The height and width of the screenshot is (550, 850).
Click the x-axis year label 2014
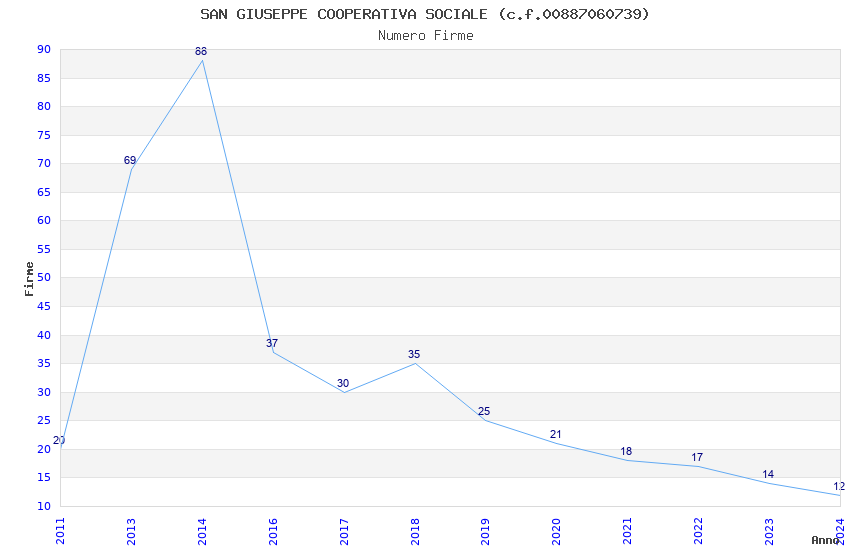(202, 531)
